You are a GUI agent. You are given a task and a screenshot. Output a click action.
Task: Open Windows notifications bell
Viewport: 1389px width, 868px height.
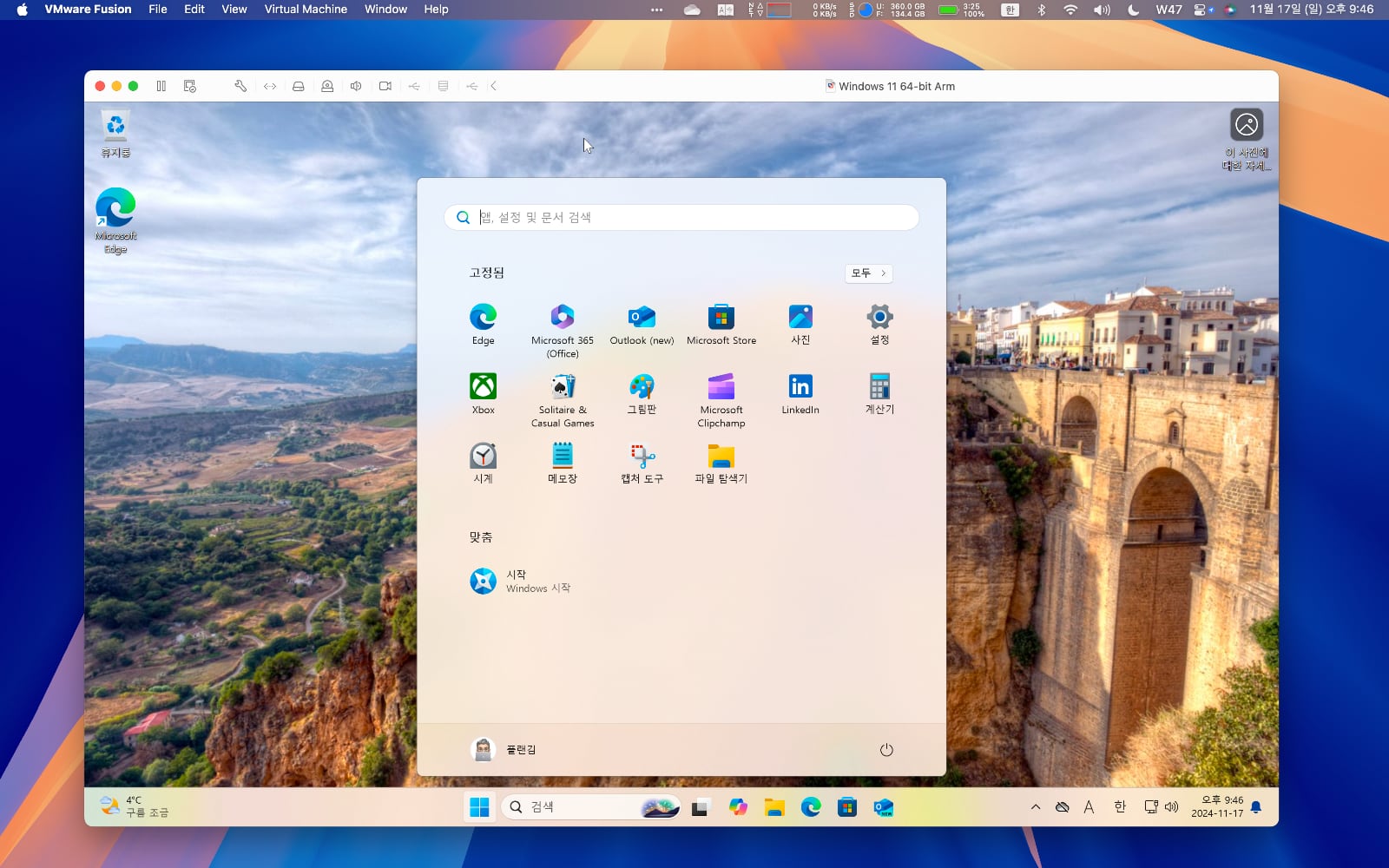[1256, 807]
